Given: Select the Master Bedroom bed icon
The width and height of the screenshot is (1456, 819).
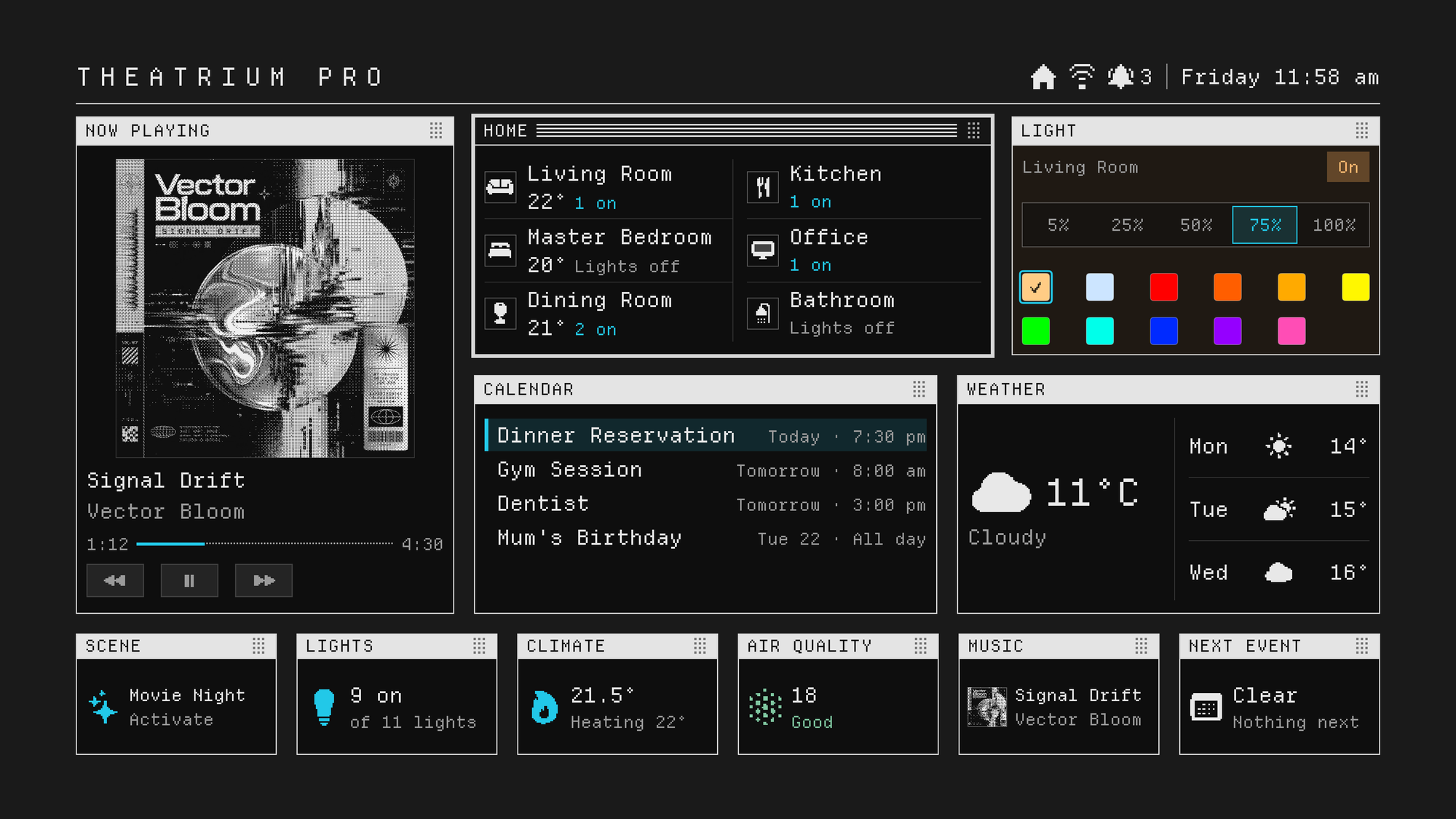Looking at the screenshot, I should 500,250.
